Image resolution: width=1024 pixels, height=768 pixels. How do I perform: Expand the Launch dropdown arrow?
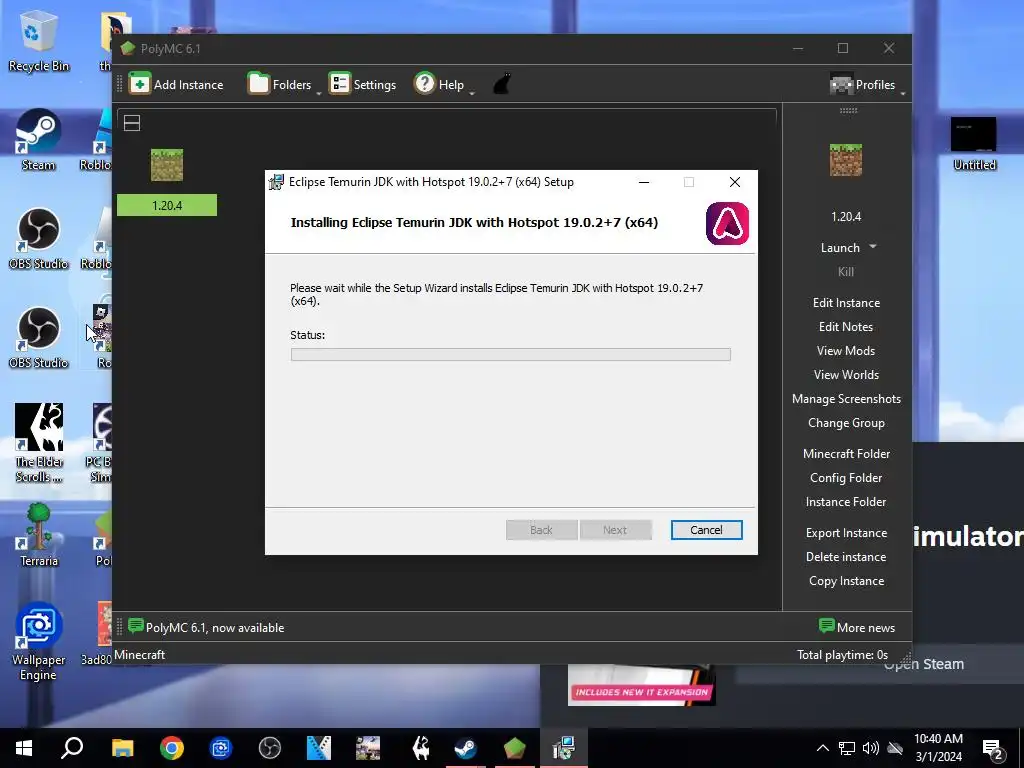(873, 247)
